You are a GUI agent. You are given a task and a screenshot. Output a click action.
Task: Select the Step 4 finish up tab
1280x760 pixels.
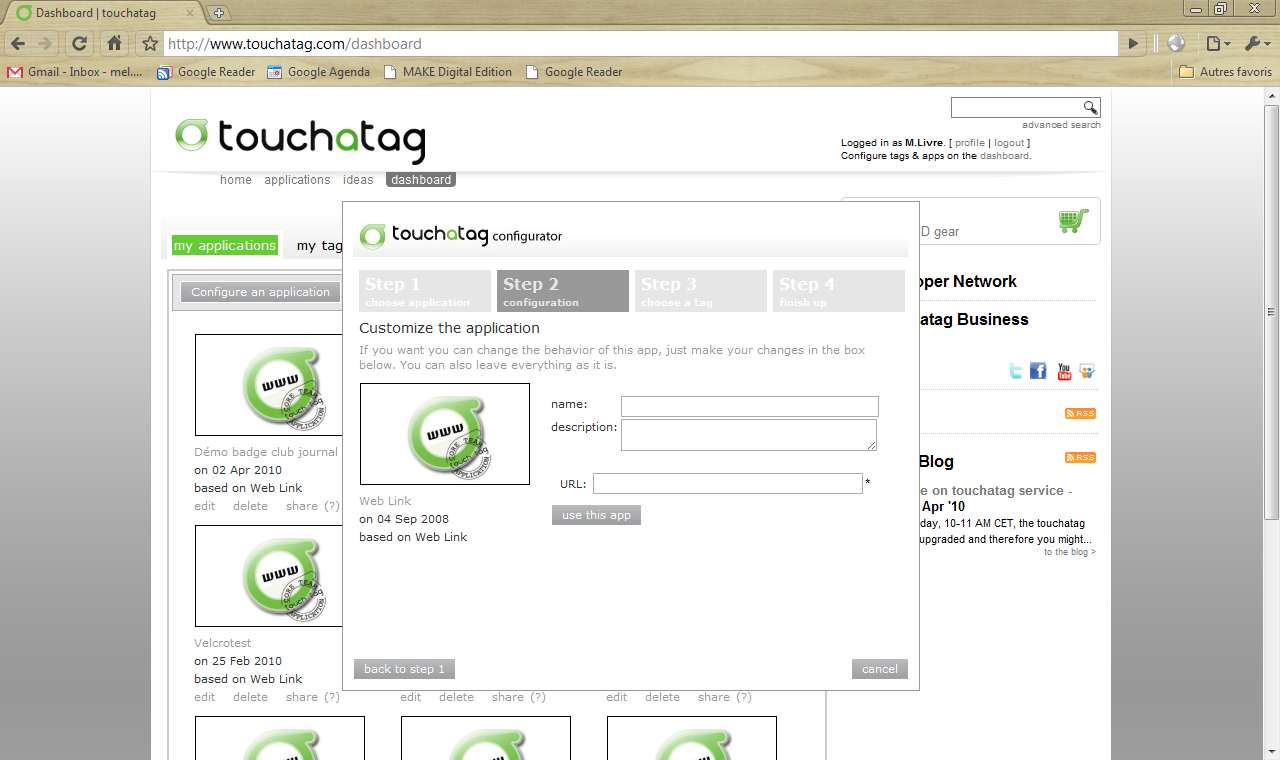(839, 291)
